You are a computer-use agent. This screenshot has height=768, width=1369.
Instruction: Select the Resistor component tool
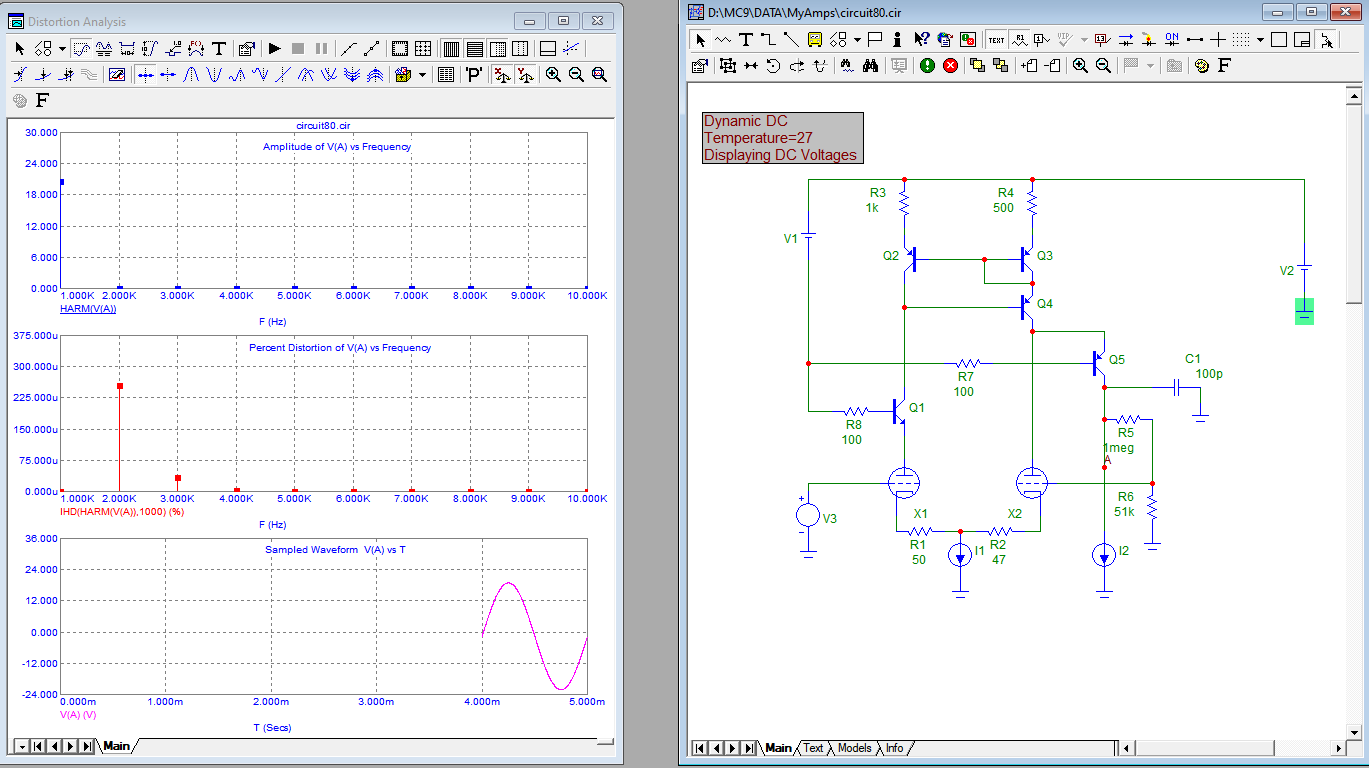pos(723,40)
